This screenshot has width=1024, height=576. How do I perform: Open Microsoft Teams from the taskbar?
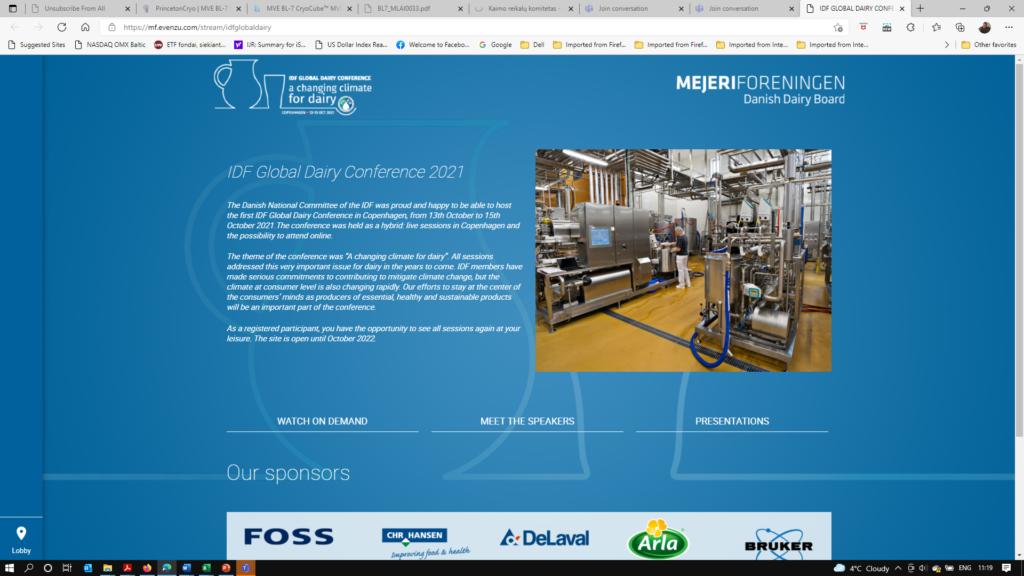click(x=246, y=568)
